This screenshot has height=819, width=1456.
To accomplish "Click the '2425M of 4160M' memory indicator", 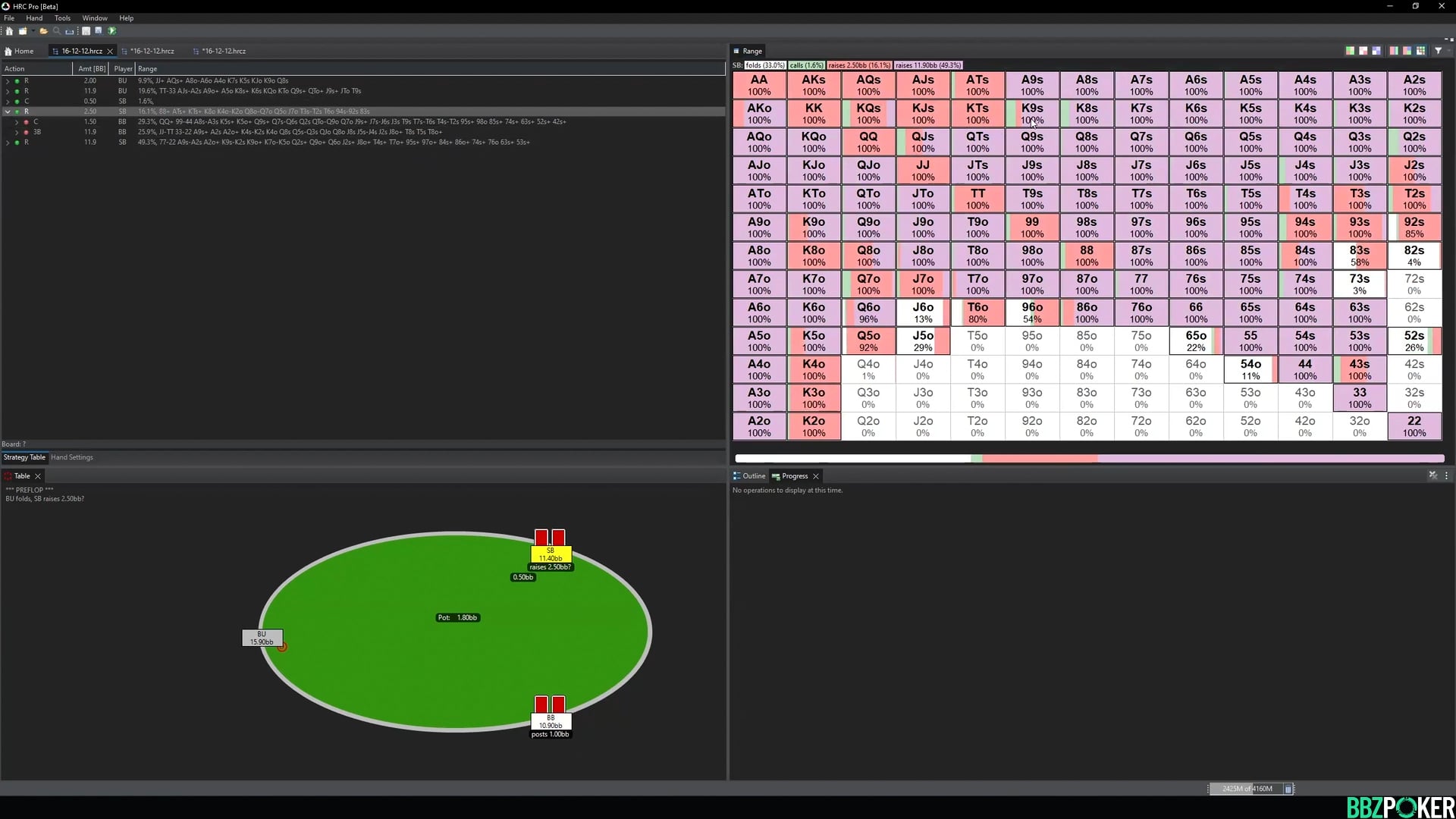I will point(1247,789).
